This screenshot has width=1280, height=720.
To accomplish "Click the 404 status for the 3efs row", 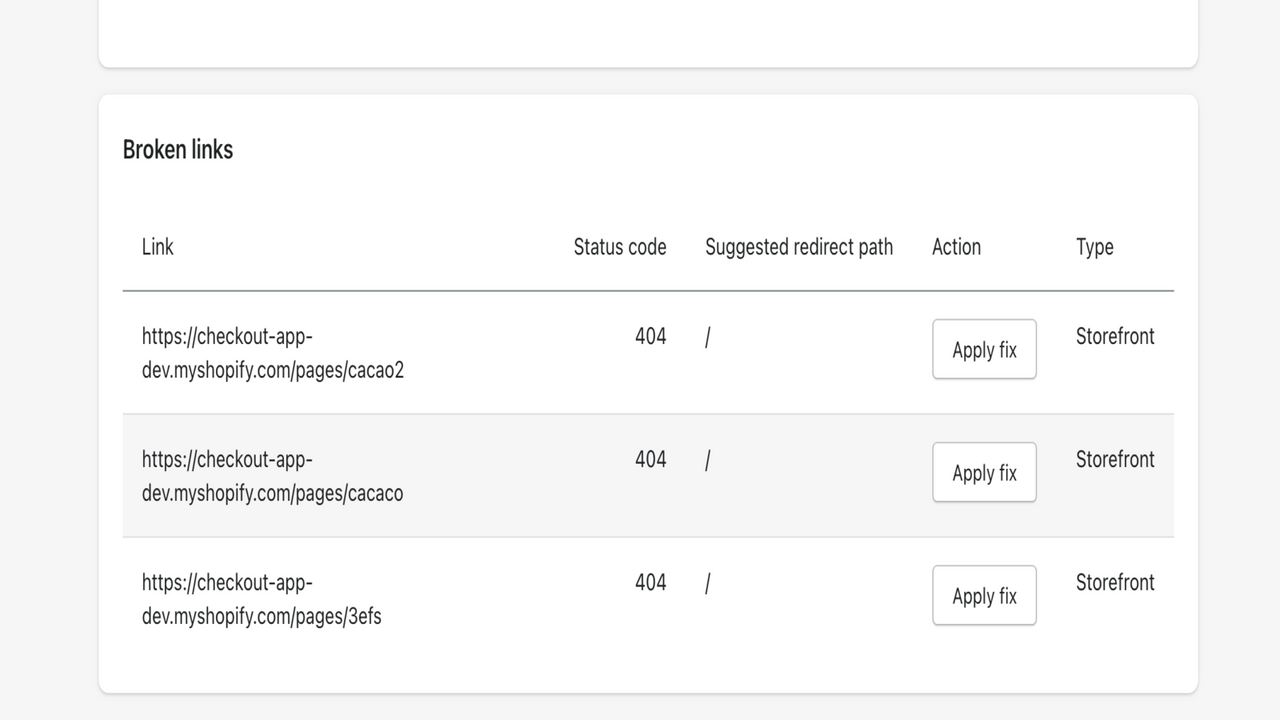I will [x=651, y=583].
